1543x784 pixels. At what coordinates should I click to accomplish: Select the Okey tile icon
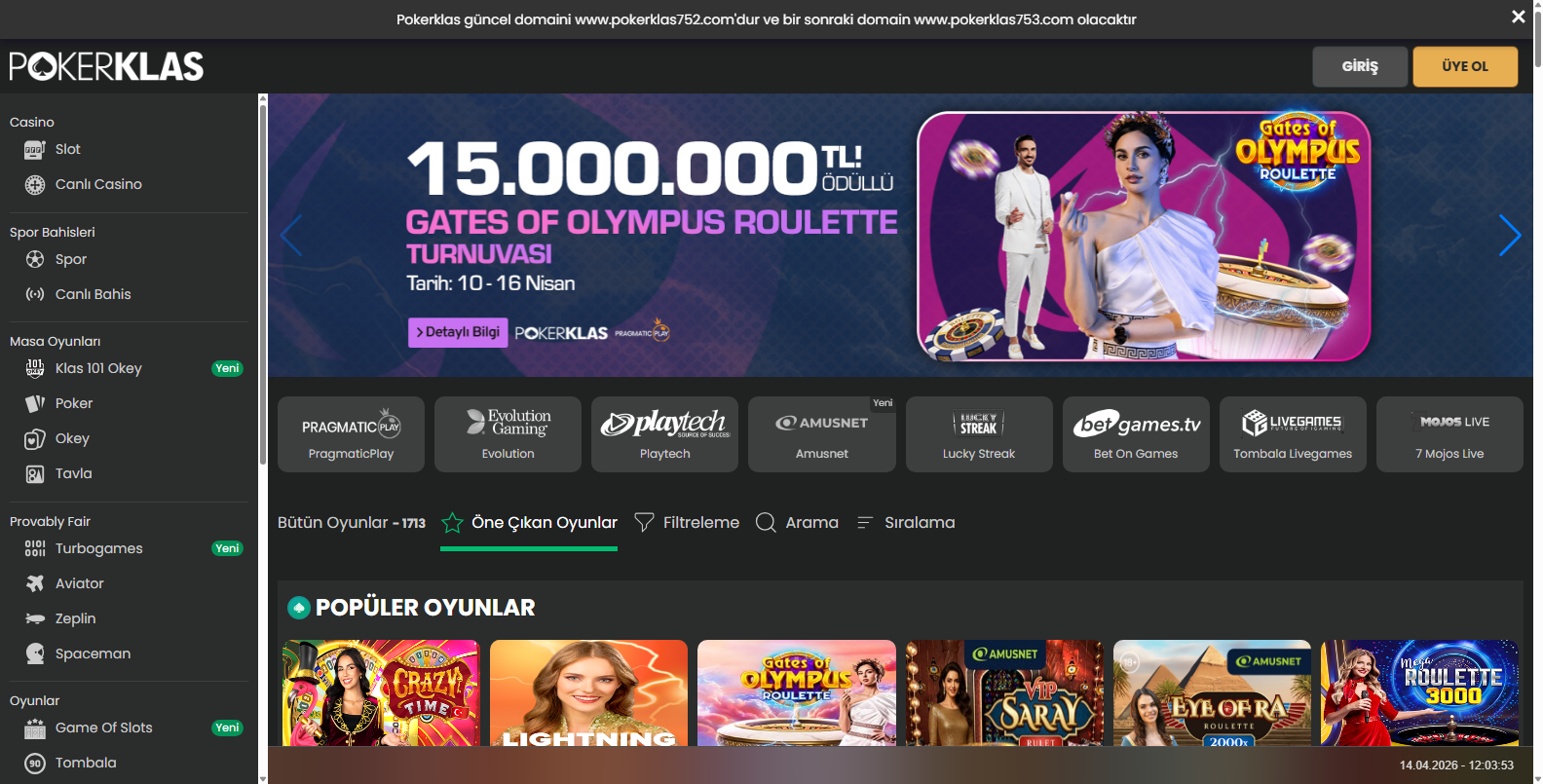point(35,439)
